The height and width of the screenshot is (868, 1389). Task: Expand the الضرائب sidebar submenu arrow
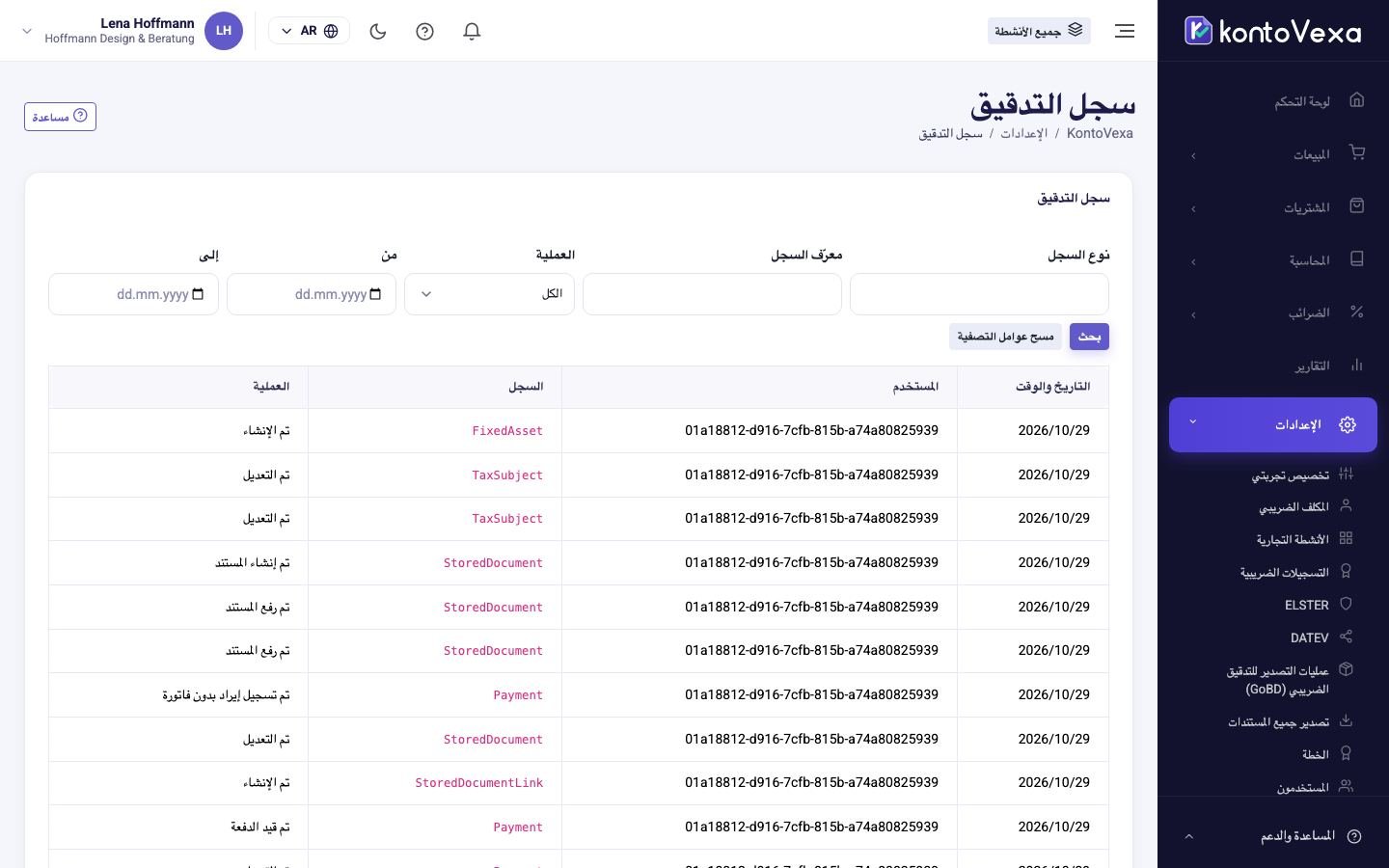1193,314
